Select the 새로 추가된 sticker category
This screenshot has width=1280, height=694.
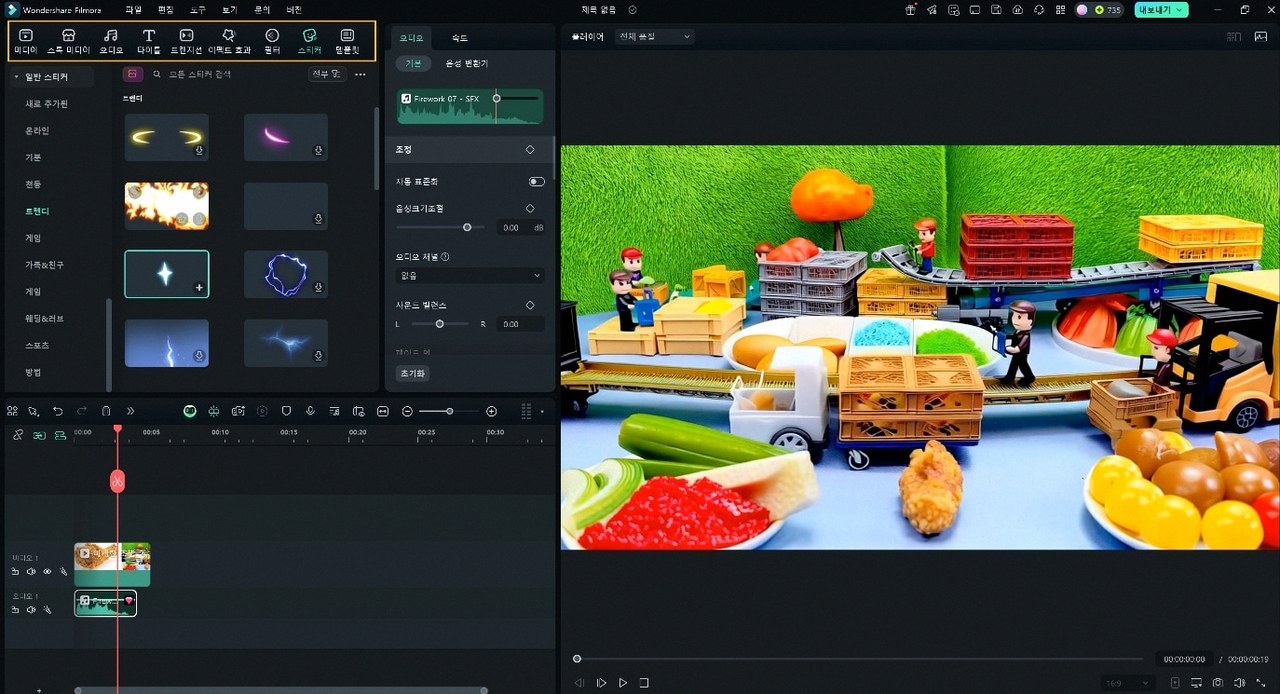tap(47, 104)
